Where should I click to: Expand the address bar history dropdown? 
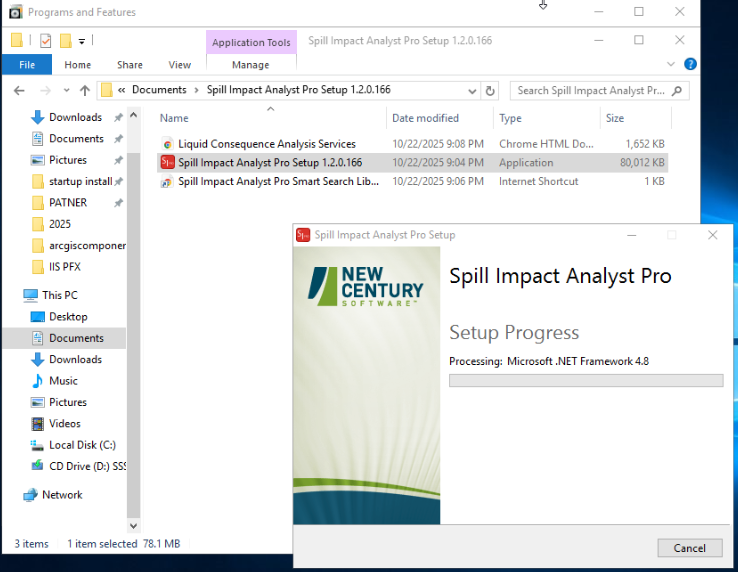472,91
